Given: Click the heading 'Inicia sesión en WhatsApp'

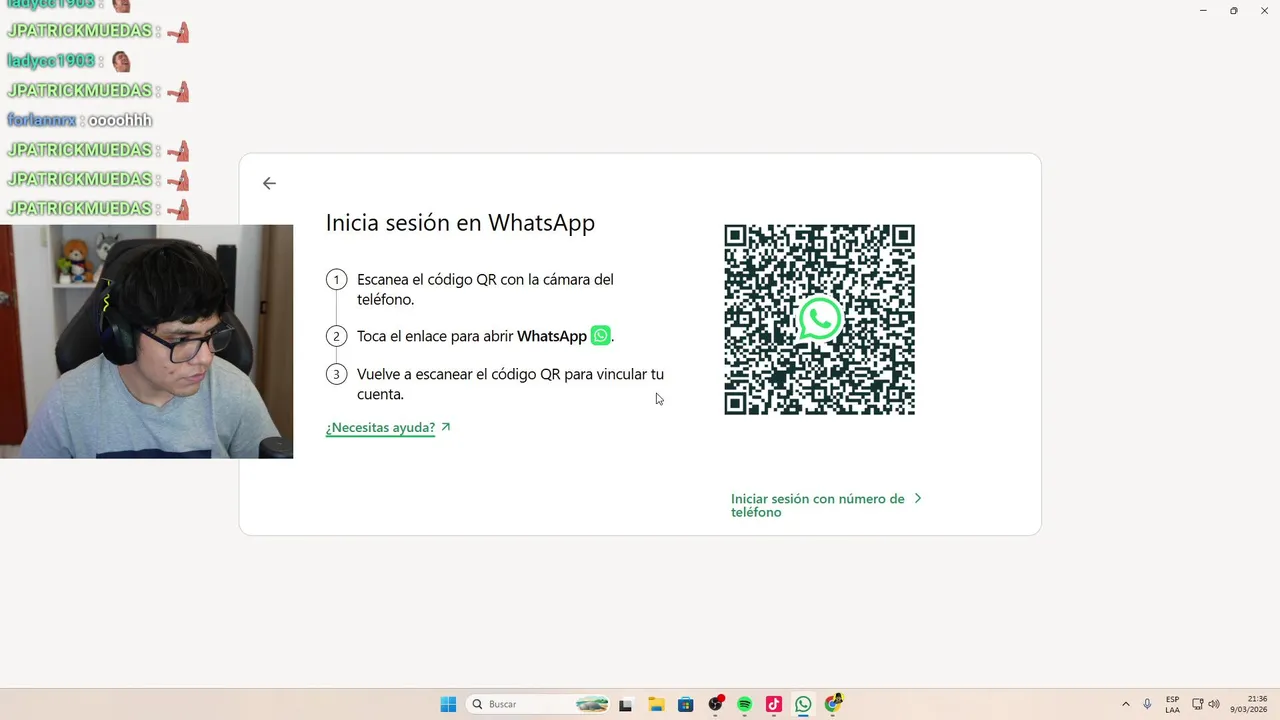Looking at the screenshot, I should click(x=460, y=222).
